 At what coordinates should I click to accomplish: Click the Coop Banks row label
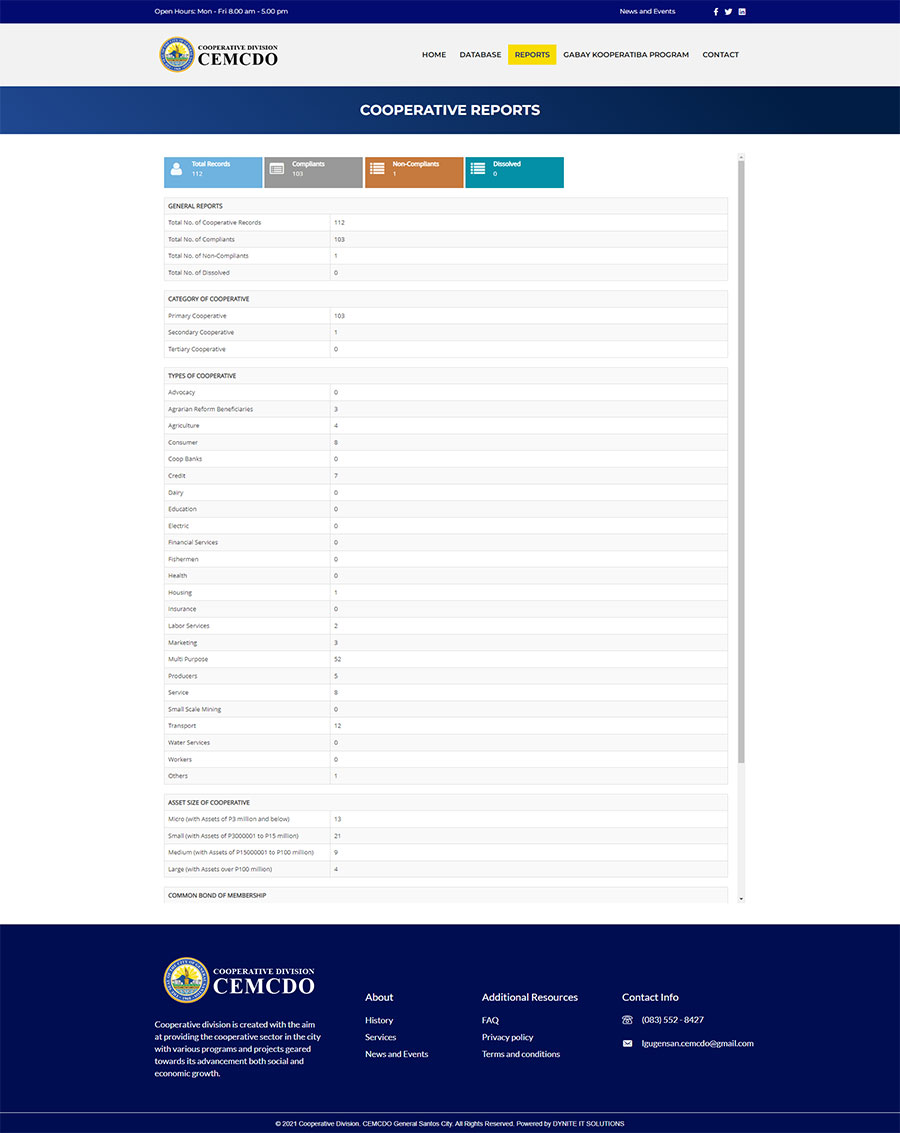[x=185, y=459]
